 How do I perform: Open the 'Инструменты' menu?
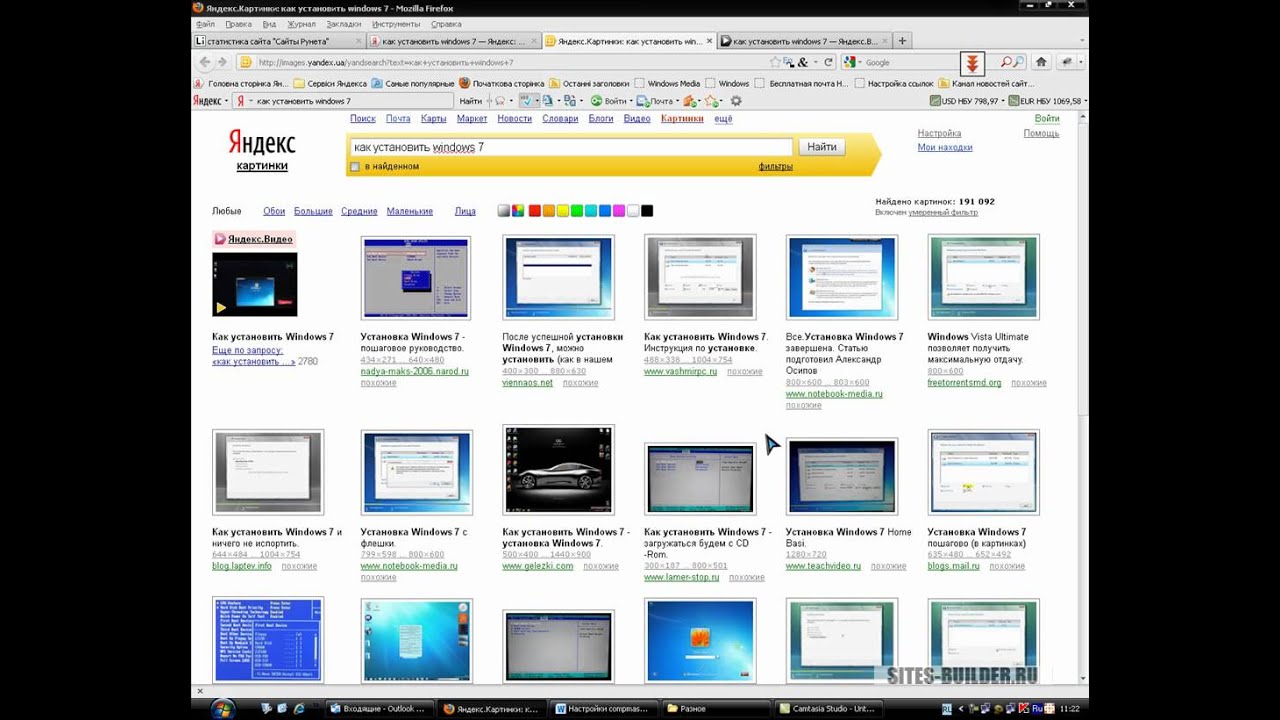point(396,23)
